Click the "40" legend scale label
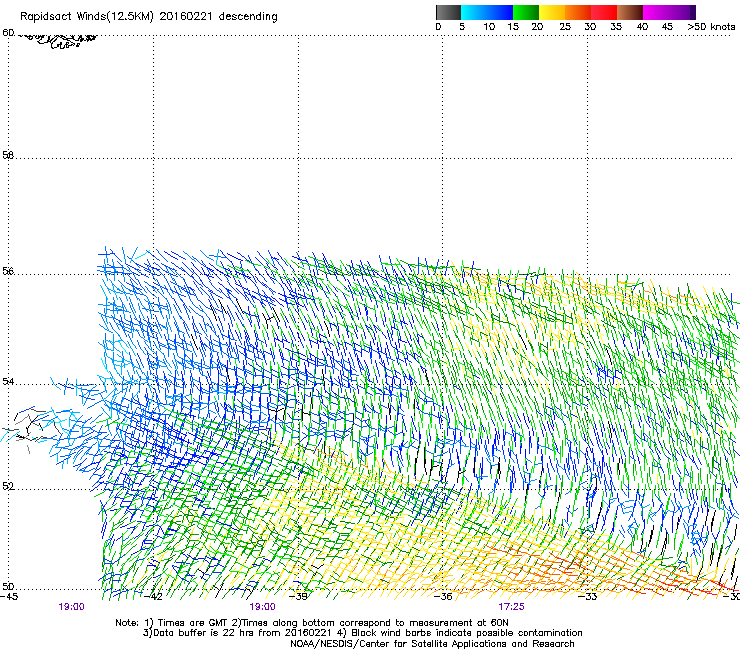Image resolution: width=740 pixels, height=650 pixels. point(642,27)
